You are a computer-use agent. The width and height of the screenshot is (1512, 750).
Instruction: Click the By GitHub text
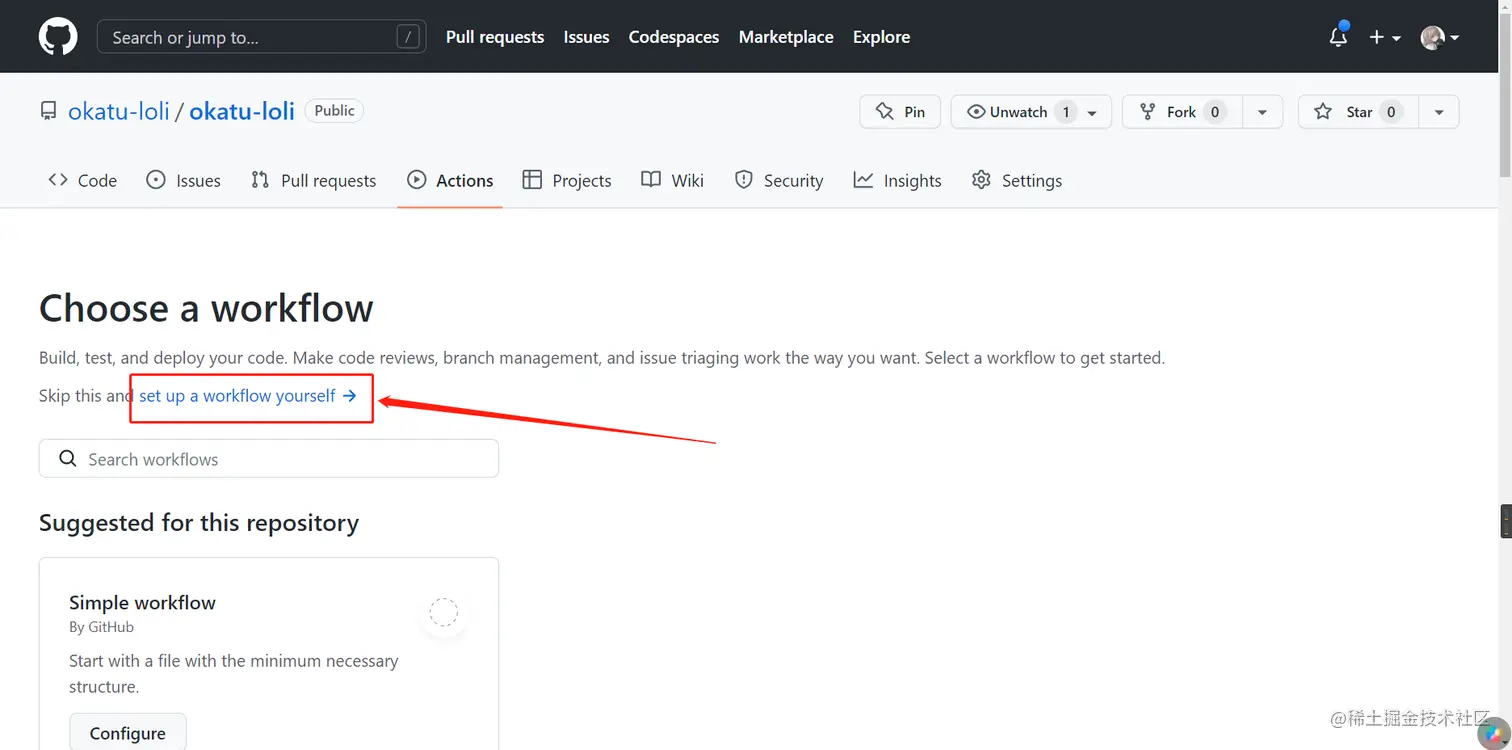(101, 627)
